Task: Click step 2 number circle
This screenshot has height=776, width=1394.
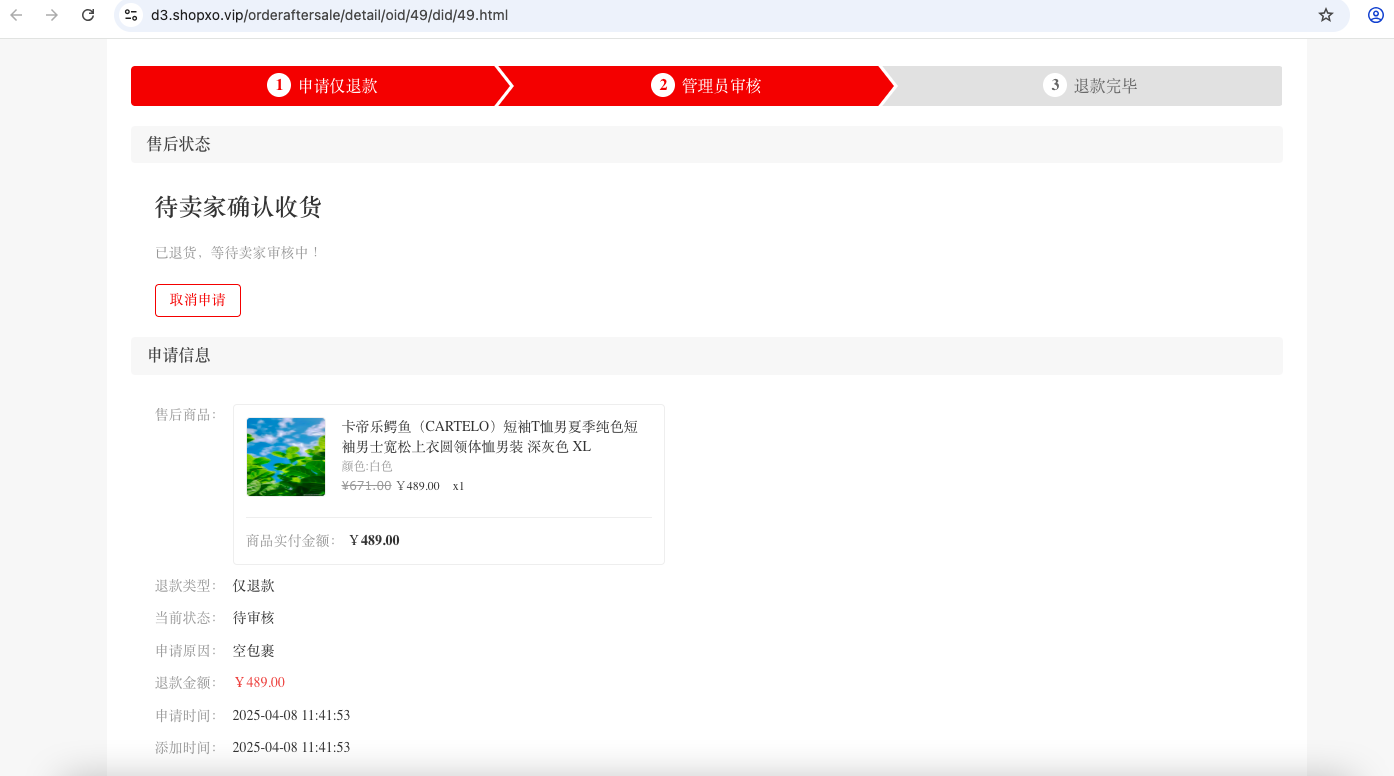Action: pyautogui.click(x=663, y=85)
